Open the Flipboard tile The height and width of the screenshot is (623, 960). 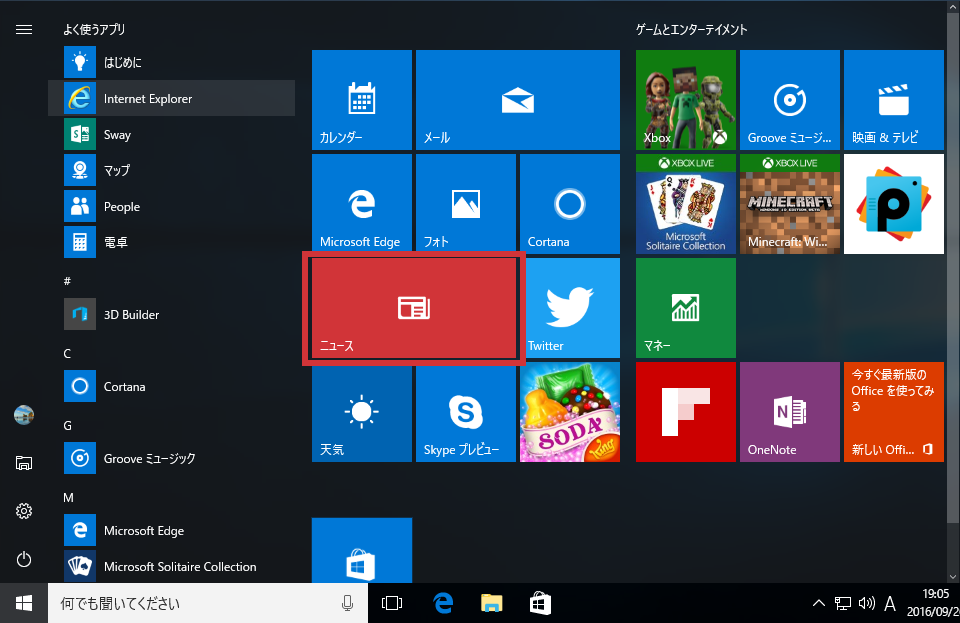[x=686, y=412]
